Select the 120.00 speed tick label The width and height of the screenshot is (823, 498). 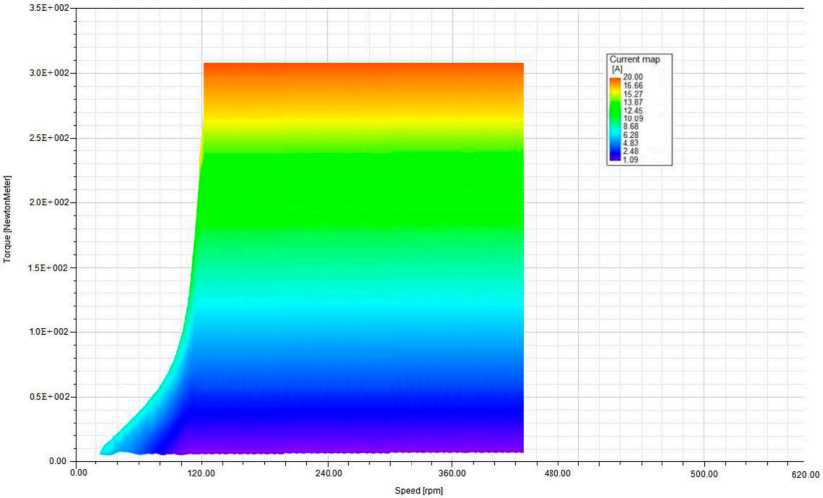tap(202, 473)
